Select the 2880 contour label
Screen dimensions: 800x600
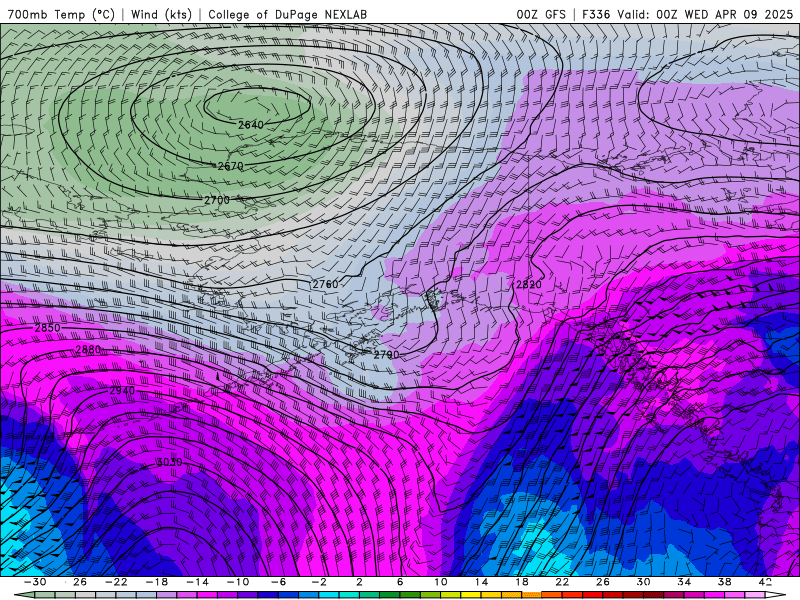[88, 349]
